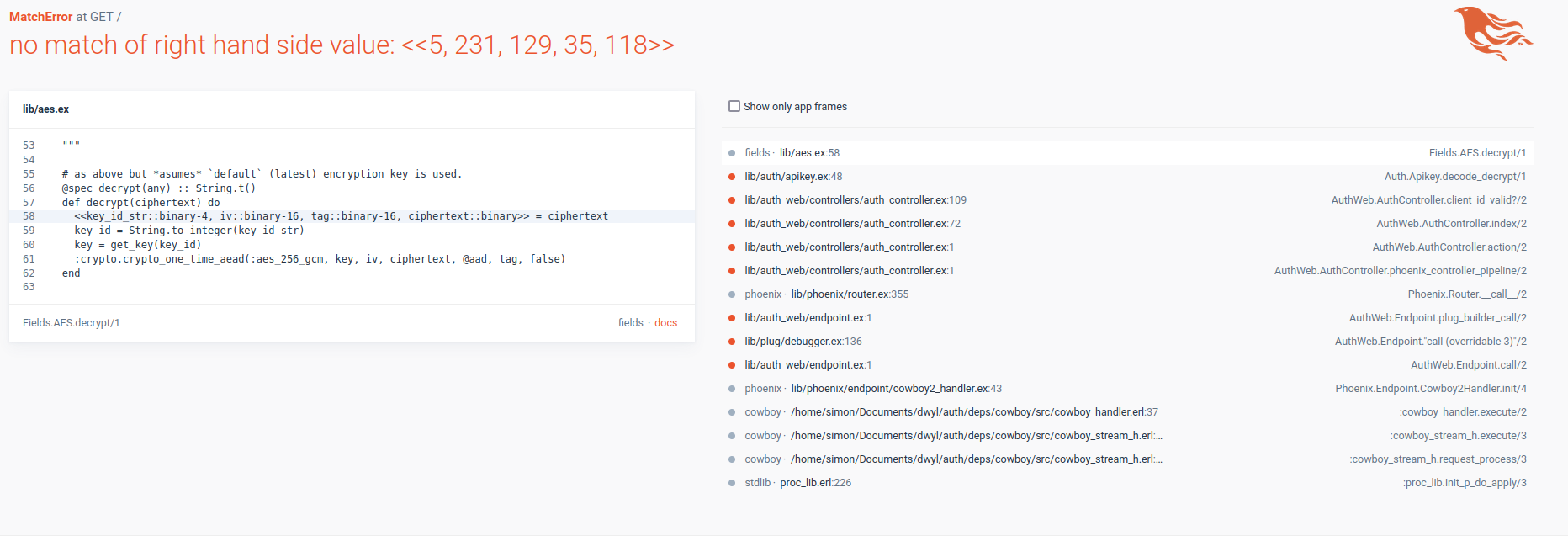Click the gray dot beside proc_lib.erl:226
This screenshot has width=1568, height=541.
(732, 483)
